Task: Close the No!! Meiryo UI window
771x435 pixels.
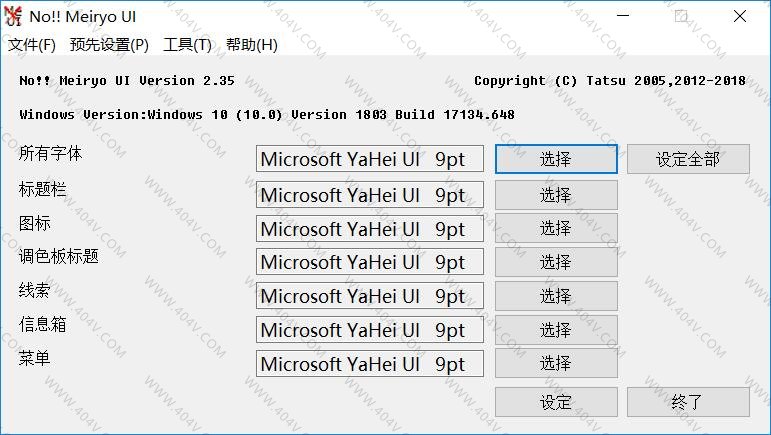Action: coord(739,16)
